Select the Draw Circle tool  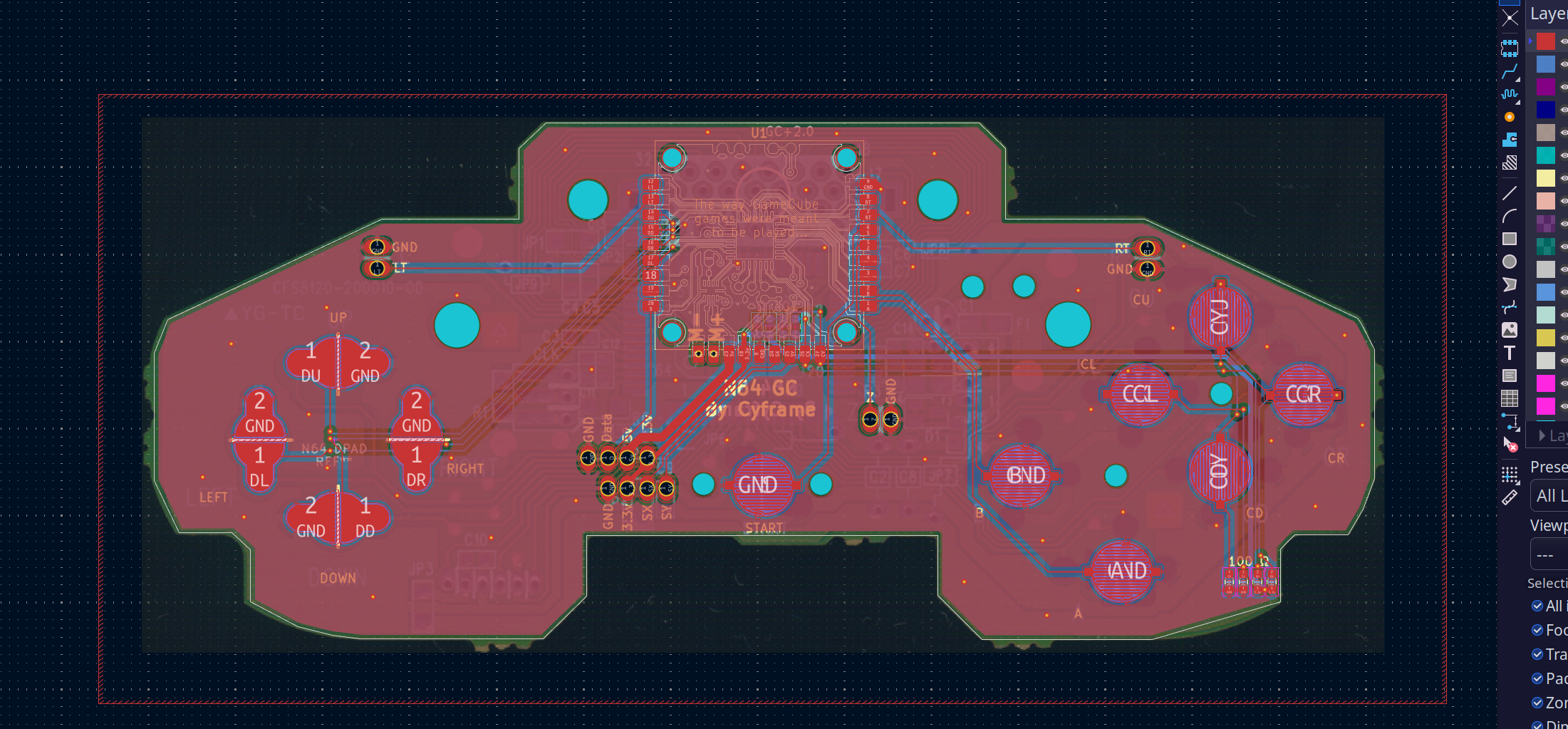point(1510,262)
